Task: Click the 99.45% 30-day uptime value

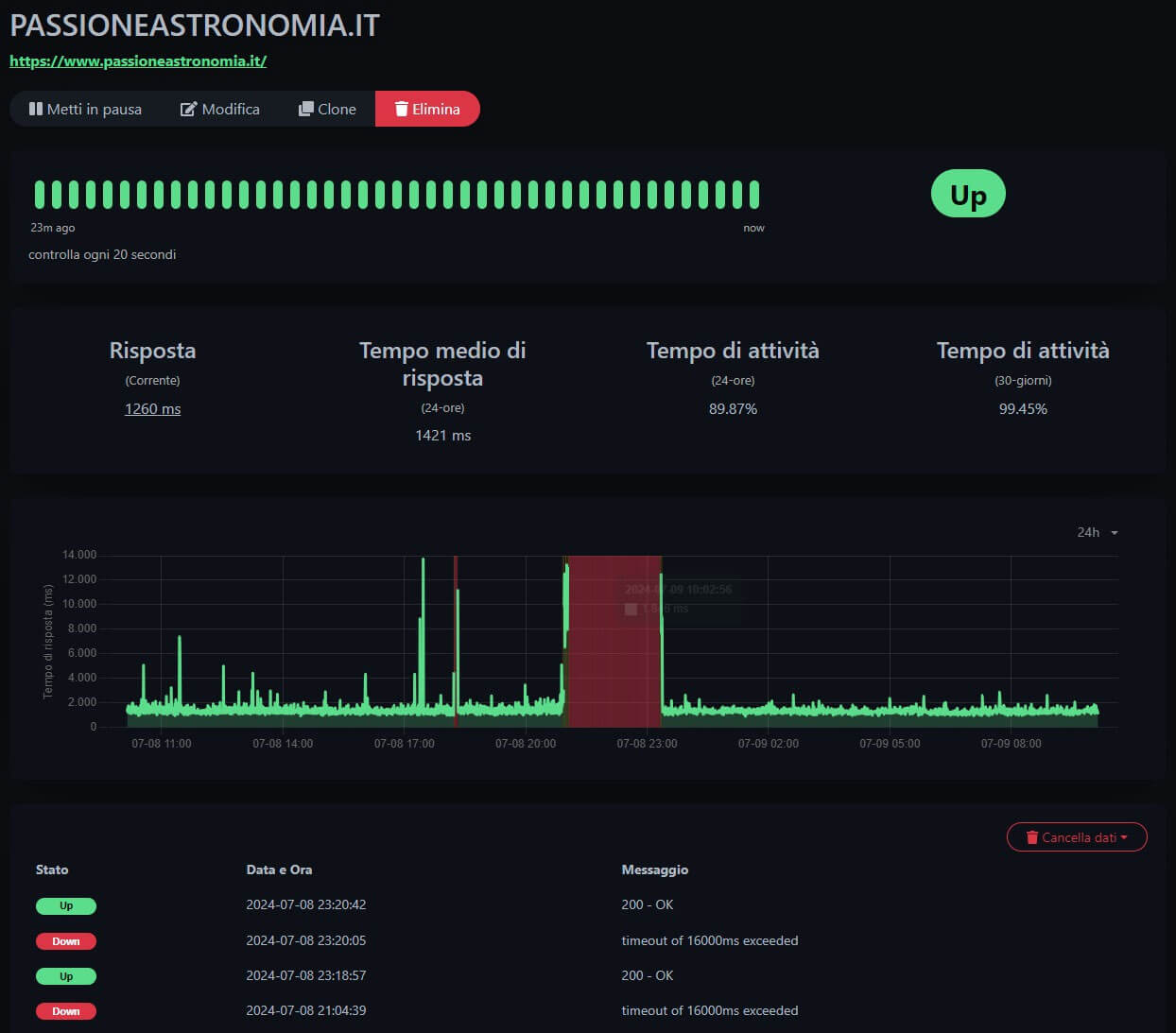Action: tap(1023, 408)
